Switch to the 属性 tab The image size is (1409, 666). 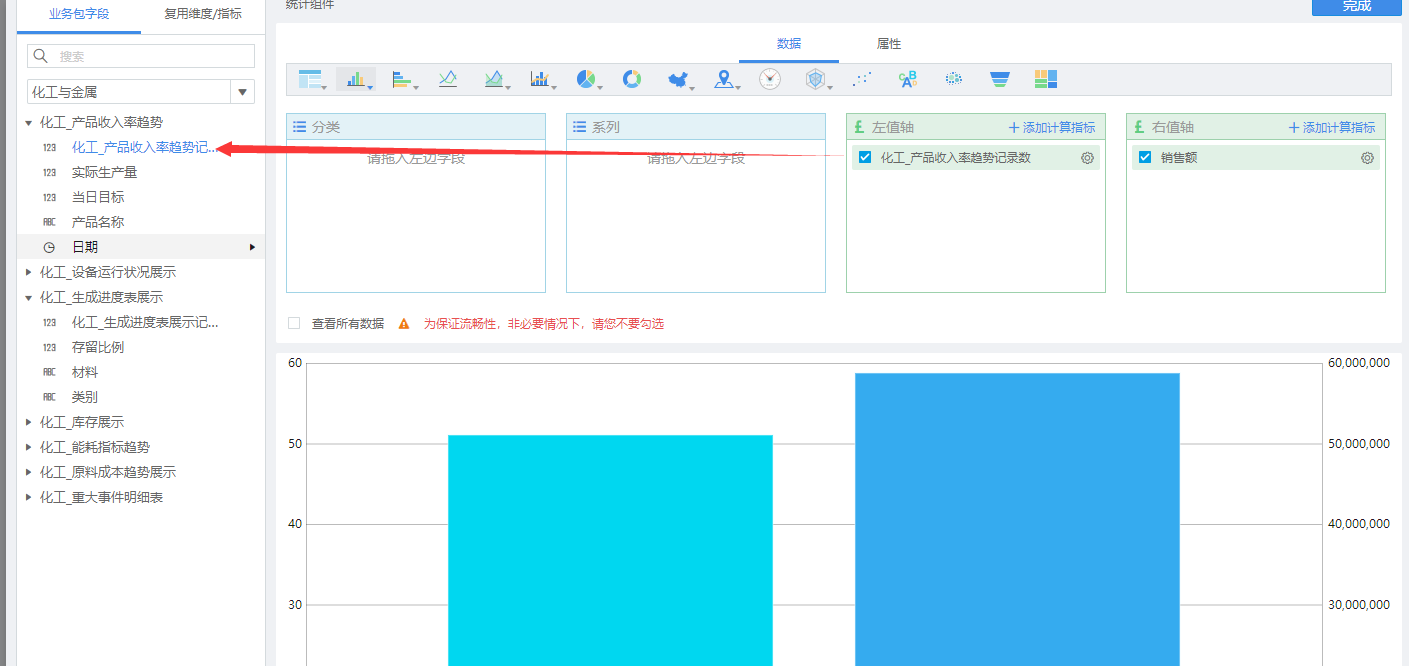889,44
